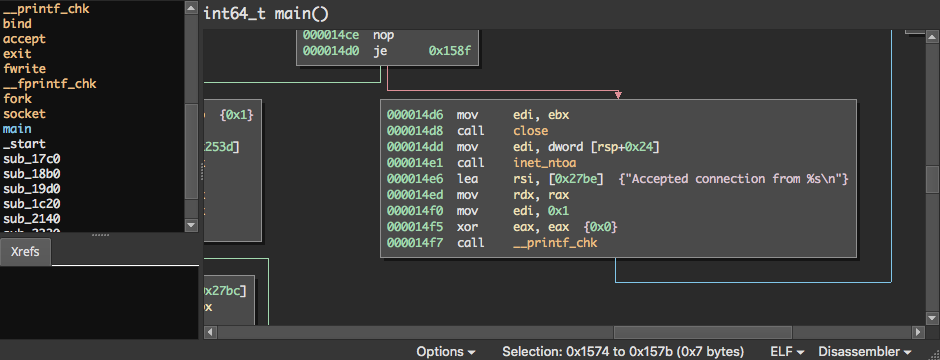Screen dimensions: 940x360
Task: Click the close call target
Action: click(531, 131)
